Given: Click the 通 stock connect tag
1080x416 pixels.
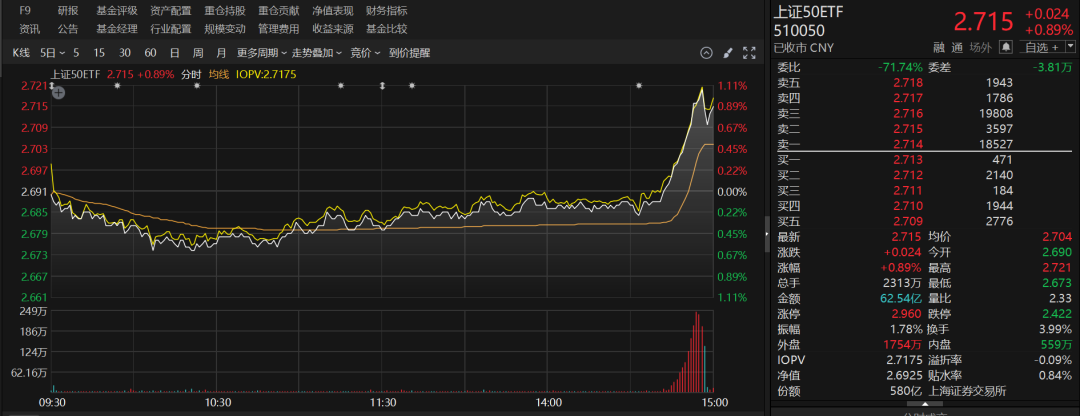Looking at the screenshot, I should [x=957, y=48].
